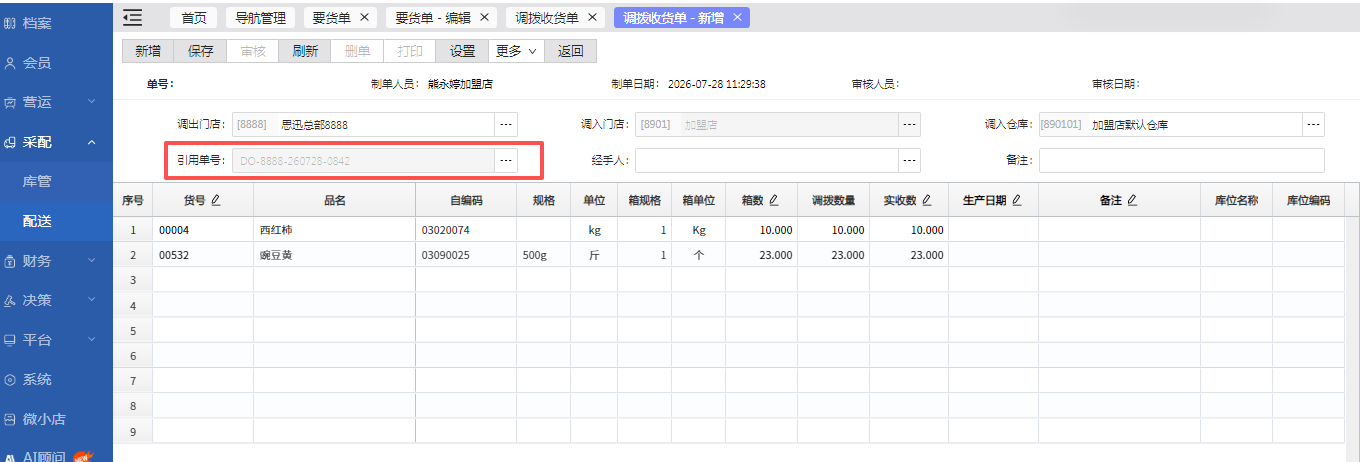The height and width of the screenshot is (462, 1360).
Task: Click the 品名 column header
Action: tap(335, 200)
